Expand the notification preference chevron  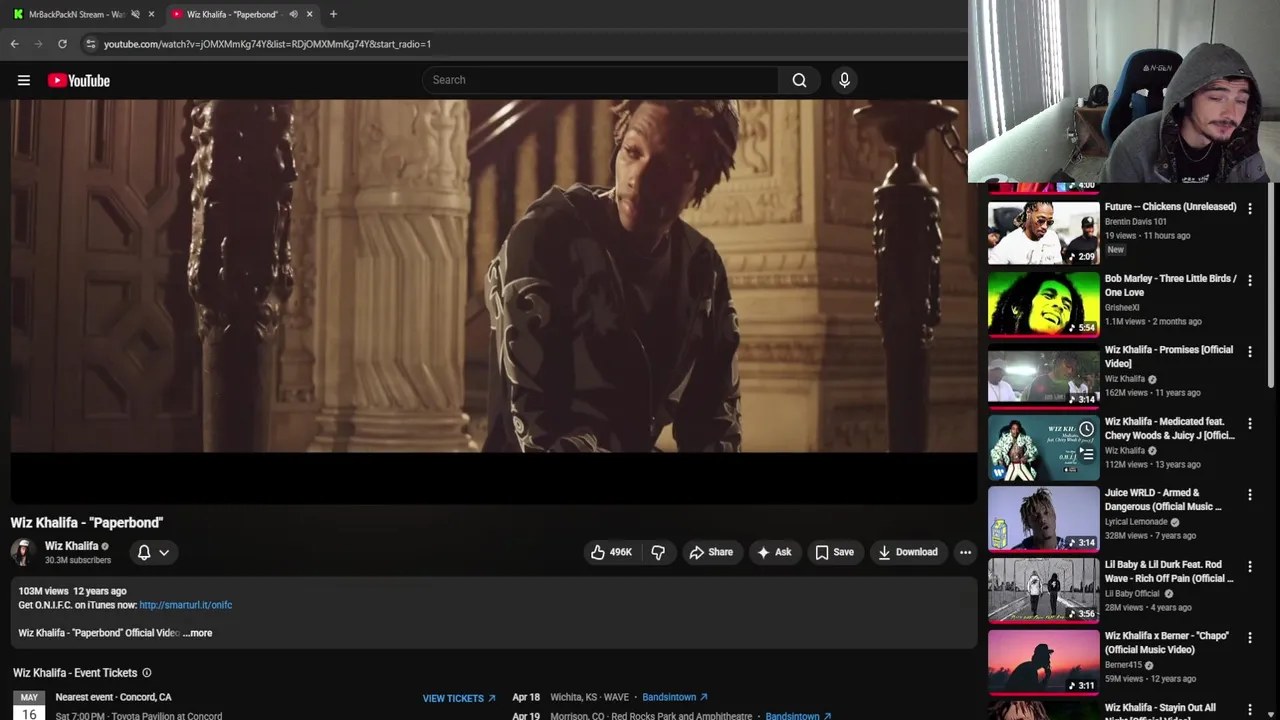point(164,552)
